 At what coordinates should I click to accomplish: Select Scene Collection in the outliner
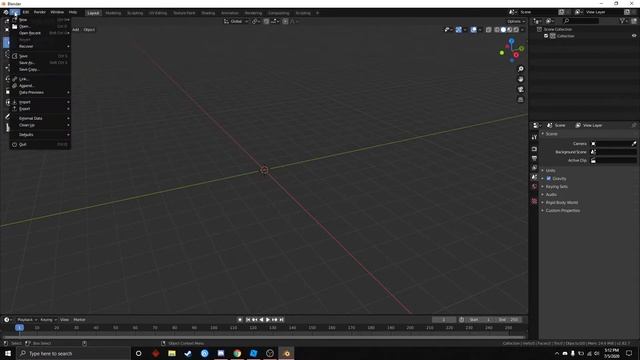coord(558,29)
